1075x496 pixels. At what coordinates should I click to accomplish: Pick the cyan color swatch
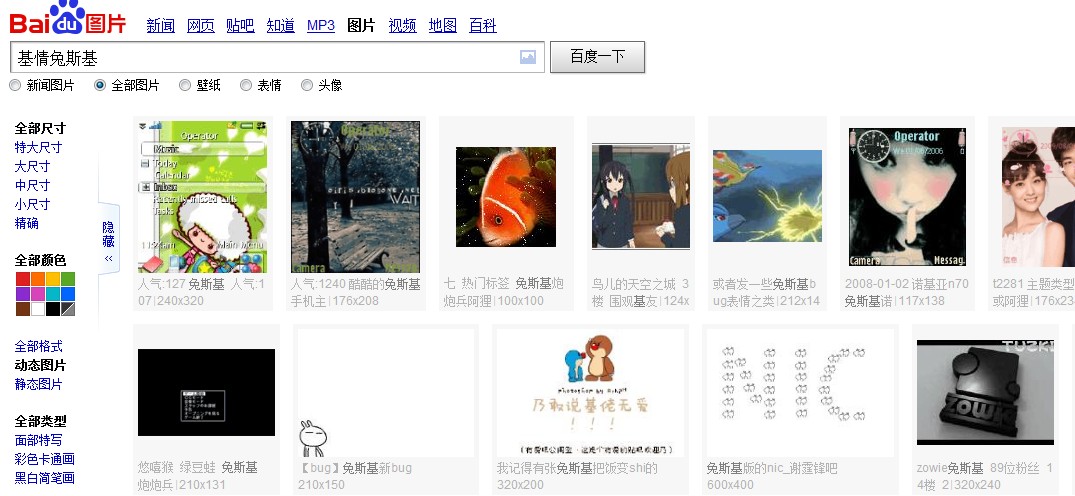tap(53, 294)
